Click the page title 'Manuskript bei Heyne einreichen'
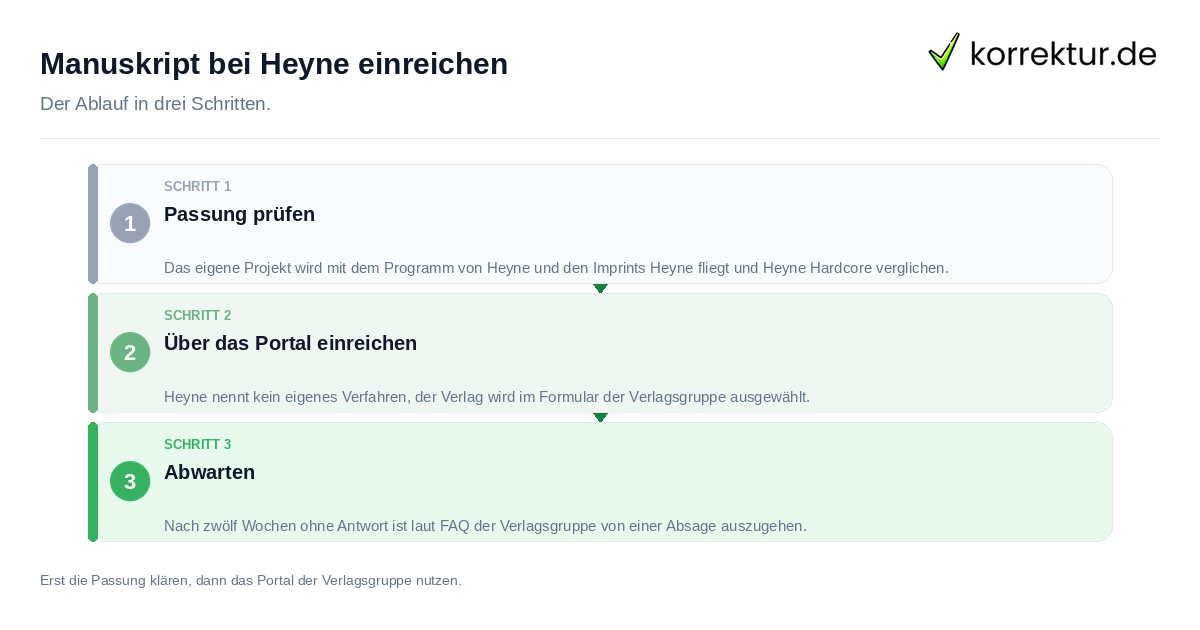 click(274, 64)
